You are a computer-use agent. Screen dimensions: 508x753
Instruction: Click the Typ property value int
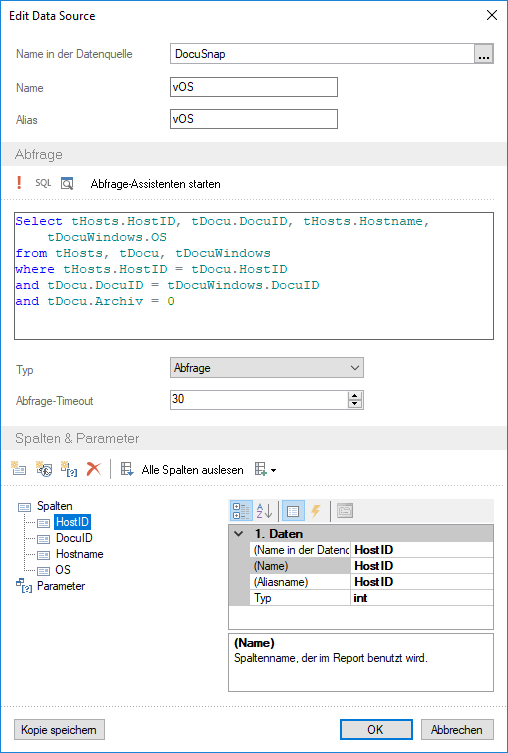422,598
